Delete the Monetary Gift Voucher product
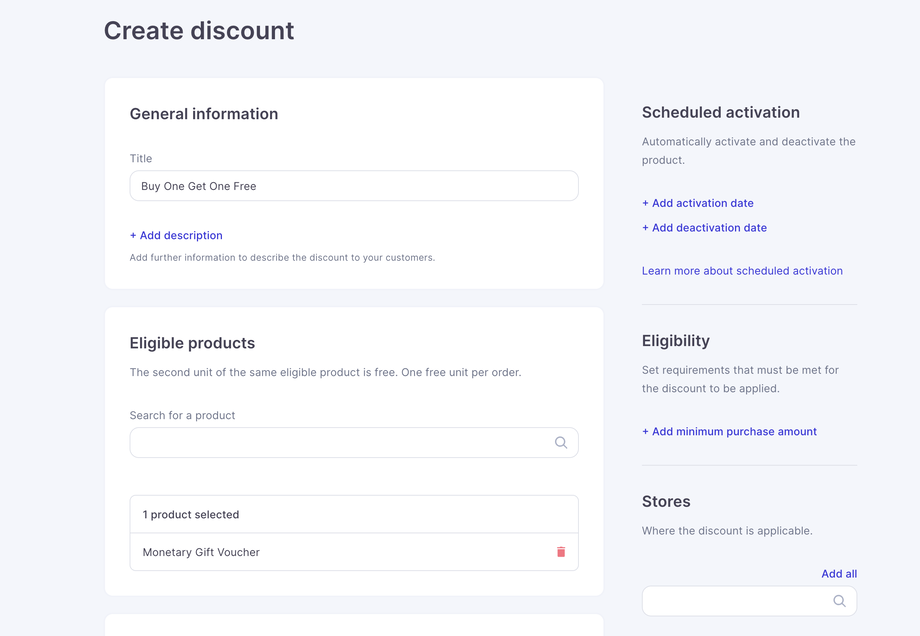Screen dimensions: 920x636 [561, 552]
